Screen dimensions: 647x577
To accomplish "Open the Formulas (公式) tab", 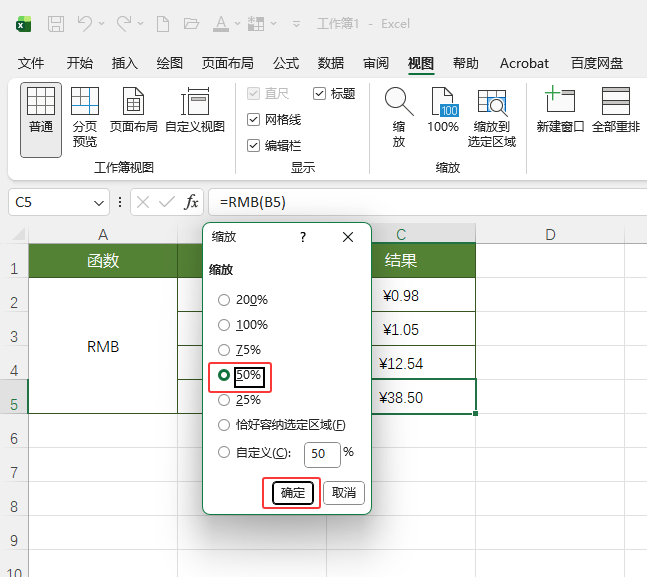I will click(x=286, y=63).
